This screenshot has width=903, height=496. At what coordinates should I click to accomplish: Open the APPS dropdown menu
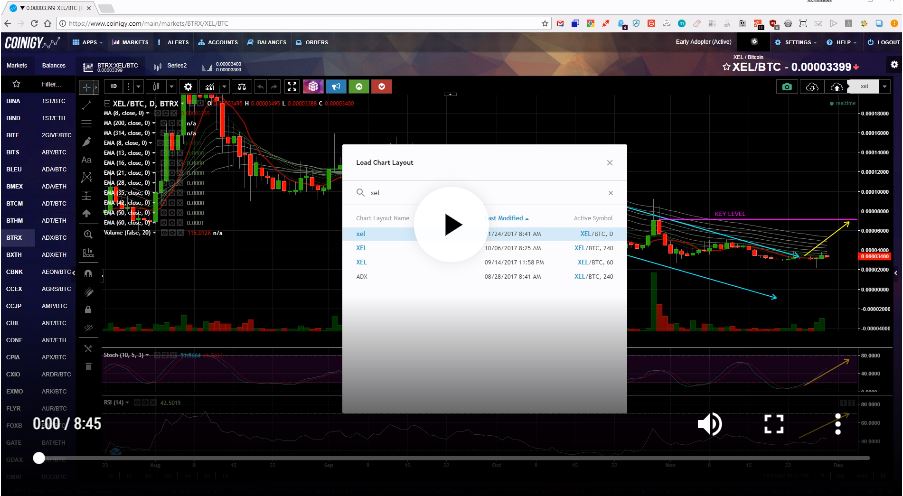tap(88, 42)
